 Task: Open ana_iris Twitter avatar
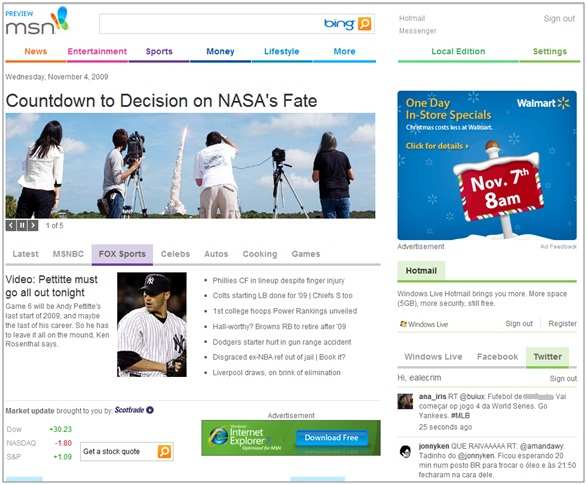pyautogui.click(x=405, y=401)
